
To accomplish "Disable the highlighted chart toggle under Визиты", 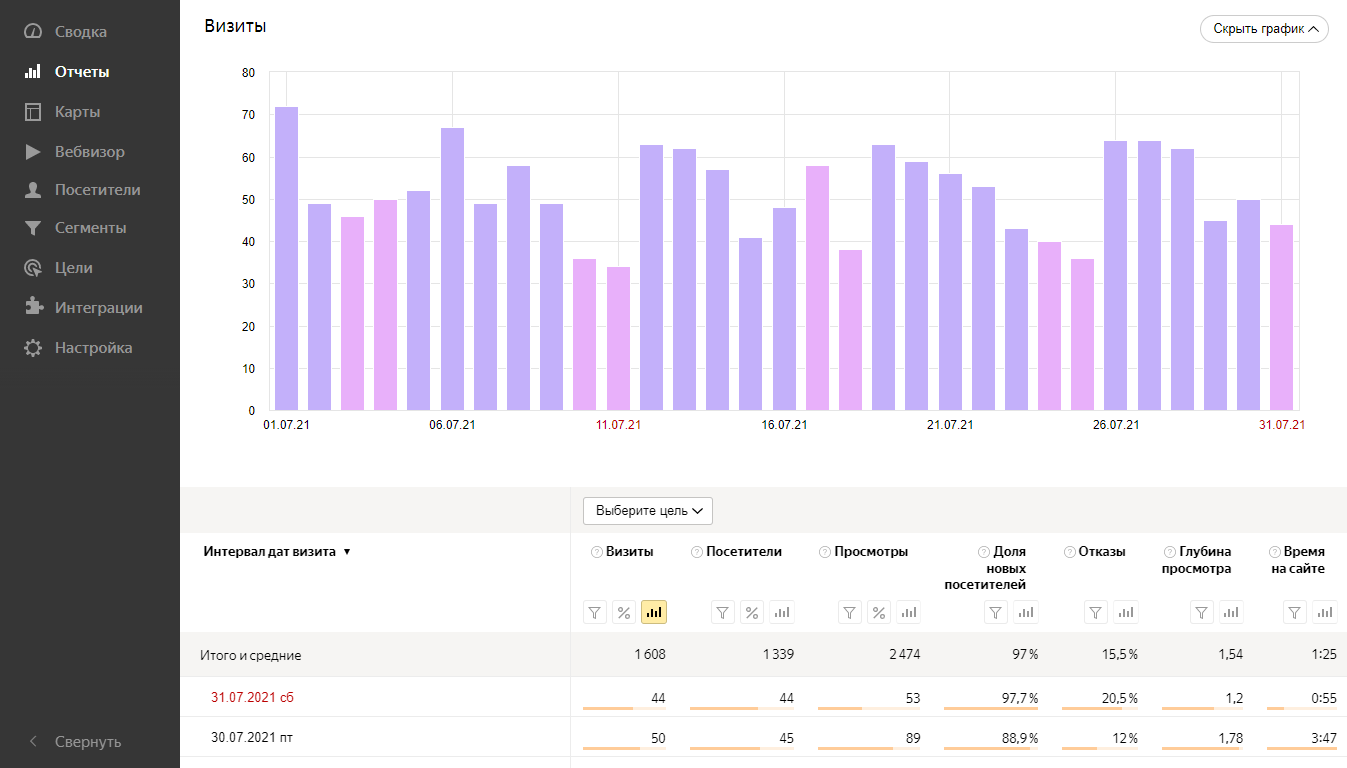I will pos(654,613).
